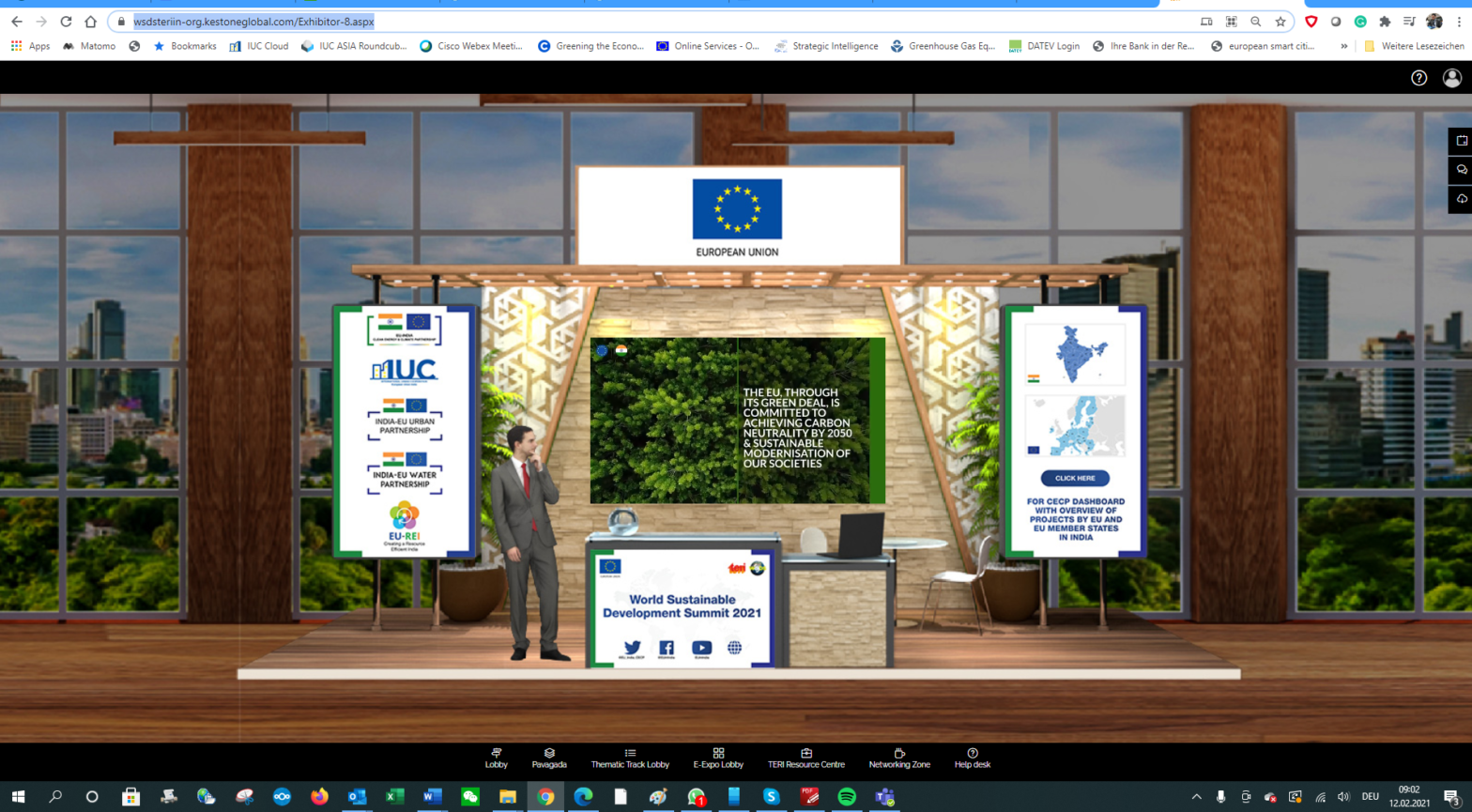Screen dimensions: 1472x812
Task: Open the user profile avatar icon
Action: (x=1451, y=78)
